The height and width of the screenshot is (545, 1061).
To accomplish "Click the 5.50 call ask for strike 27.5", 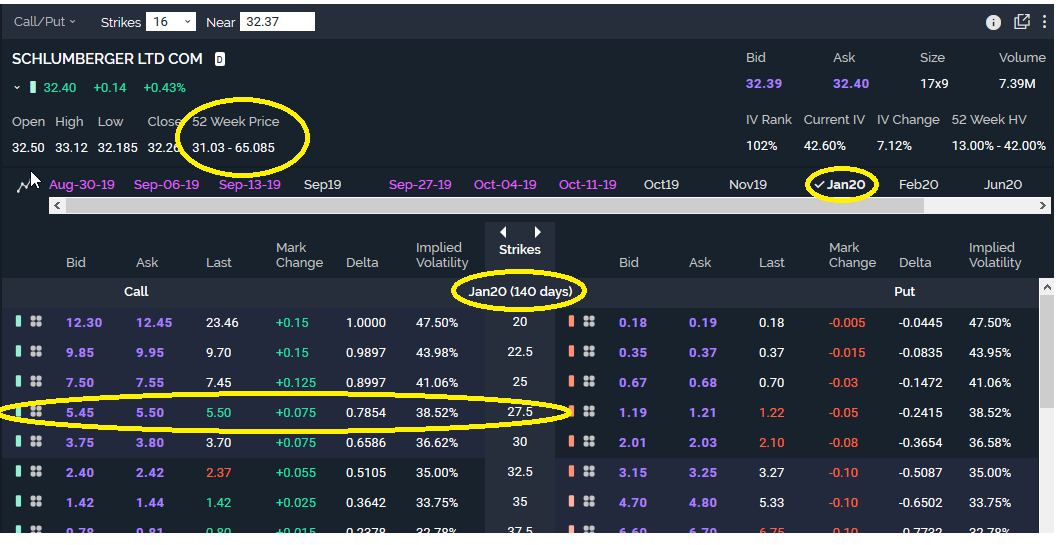I will 150,412.
